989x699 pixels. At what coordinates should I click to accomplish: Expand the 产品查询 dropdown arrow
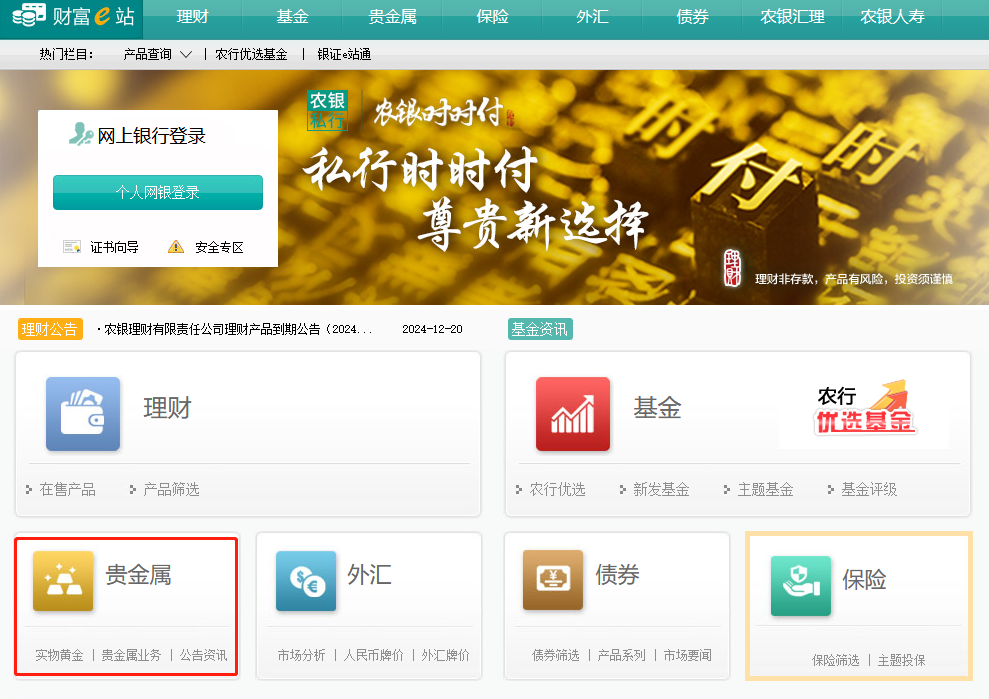click(186, 55)
